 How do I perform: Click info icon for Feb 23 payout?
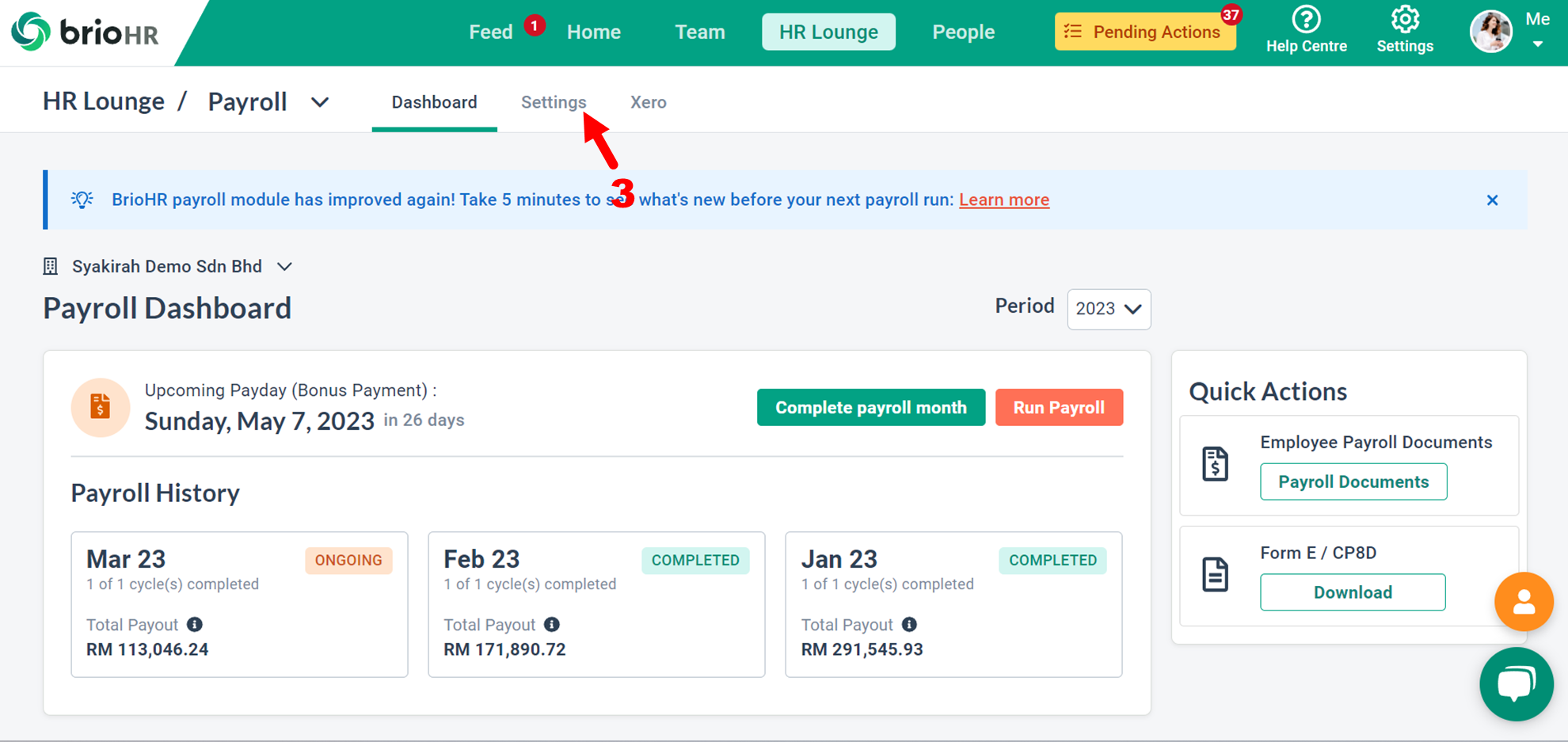[552, 624]
